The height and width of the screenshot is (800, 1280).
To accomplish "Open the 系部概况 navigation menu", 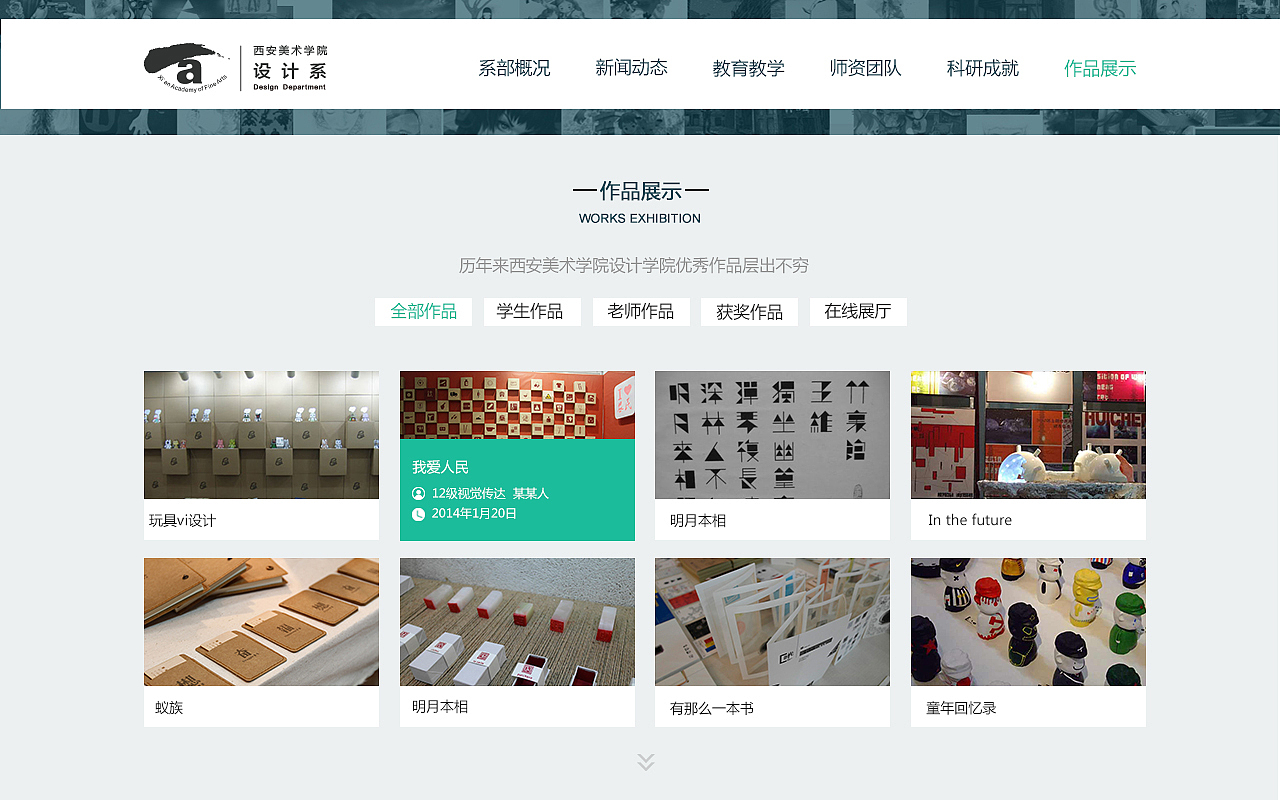I will (515, 69).
